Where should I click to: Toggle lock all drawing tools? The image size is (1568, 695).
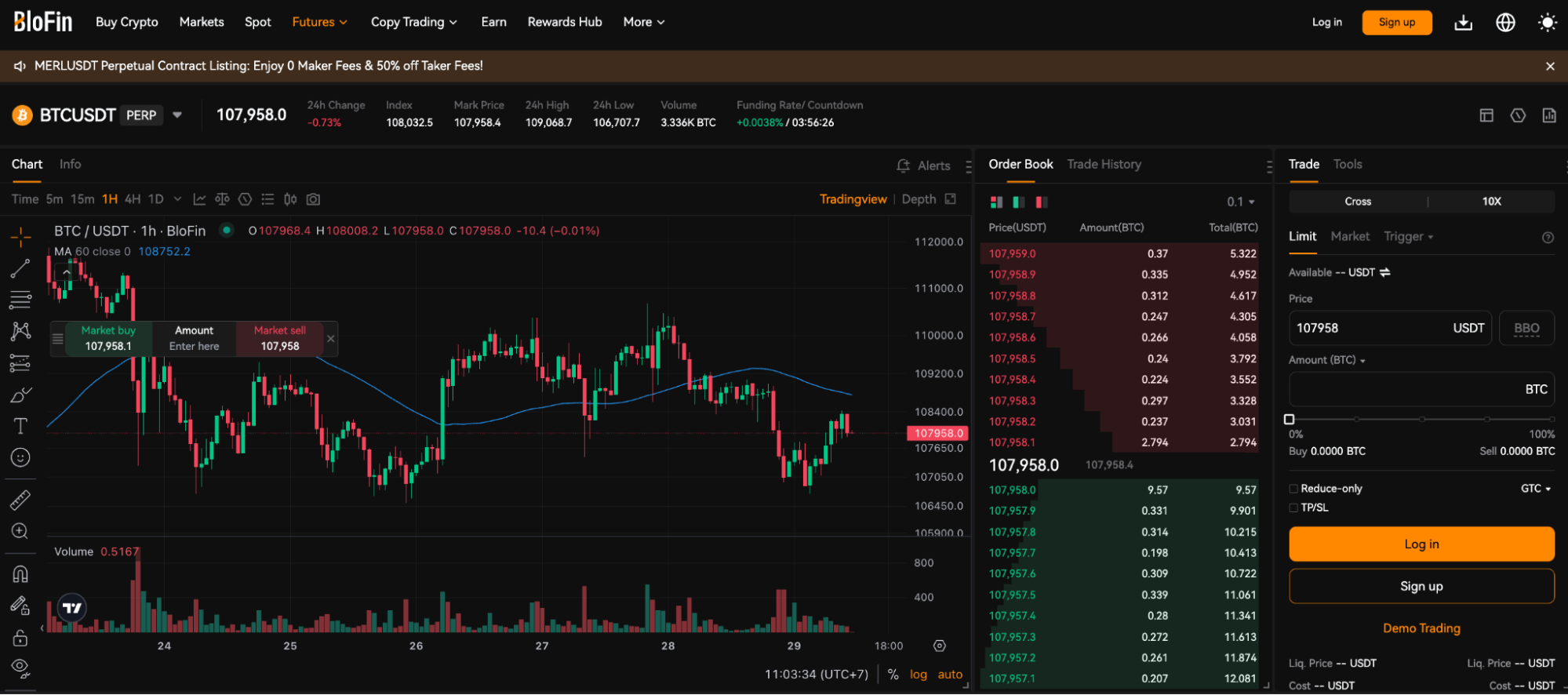(20, 637)
